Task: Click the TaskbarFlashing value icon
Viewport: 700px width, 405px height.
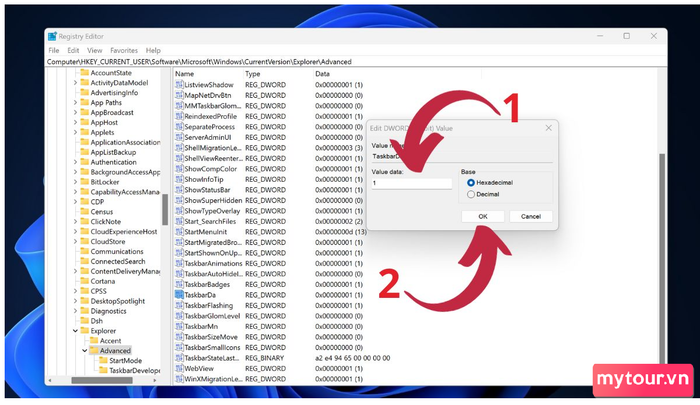Action: 179,305
